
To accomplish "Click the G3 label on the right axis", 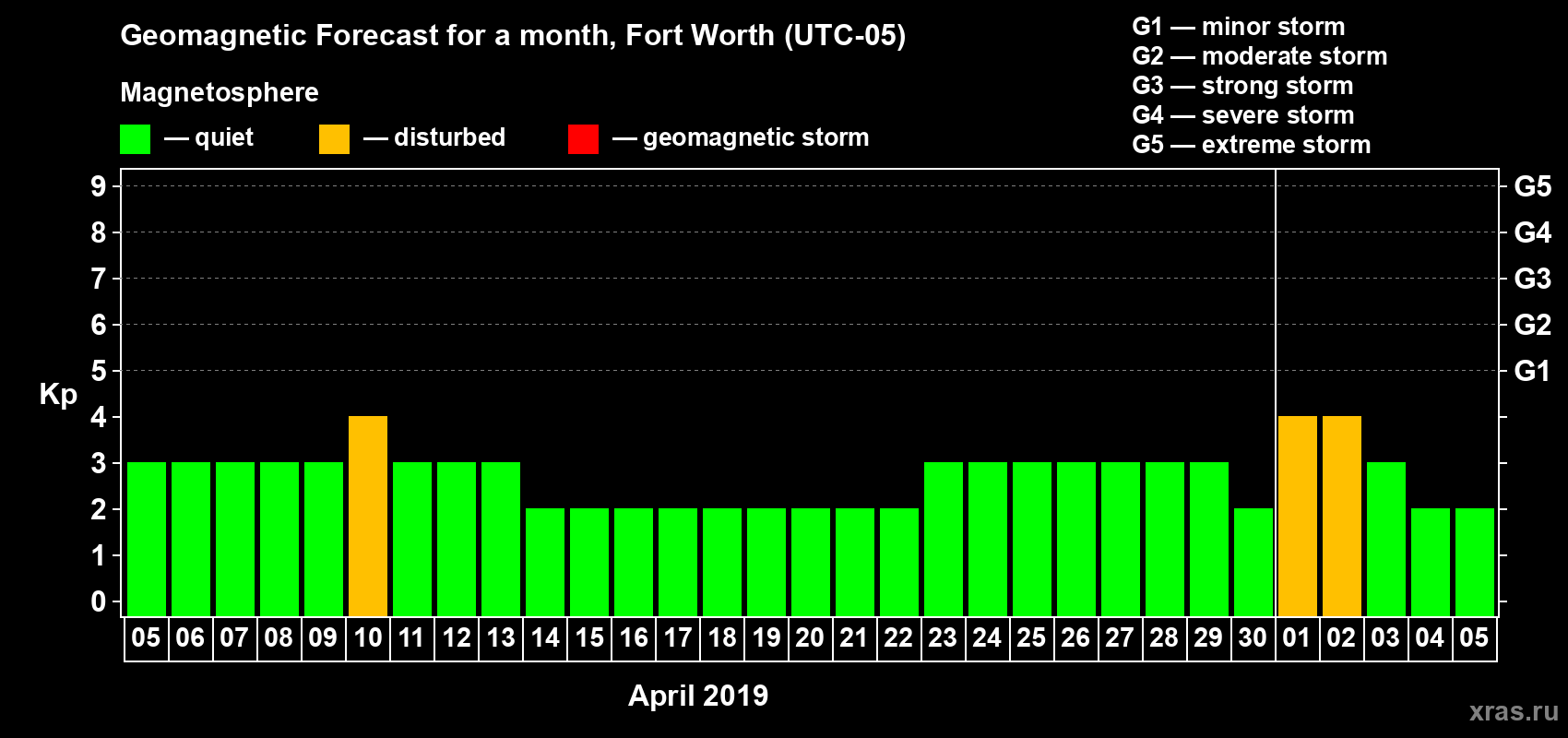I will (x=1533, y=279).
